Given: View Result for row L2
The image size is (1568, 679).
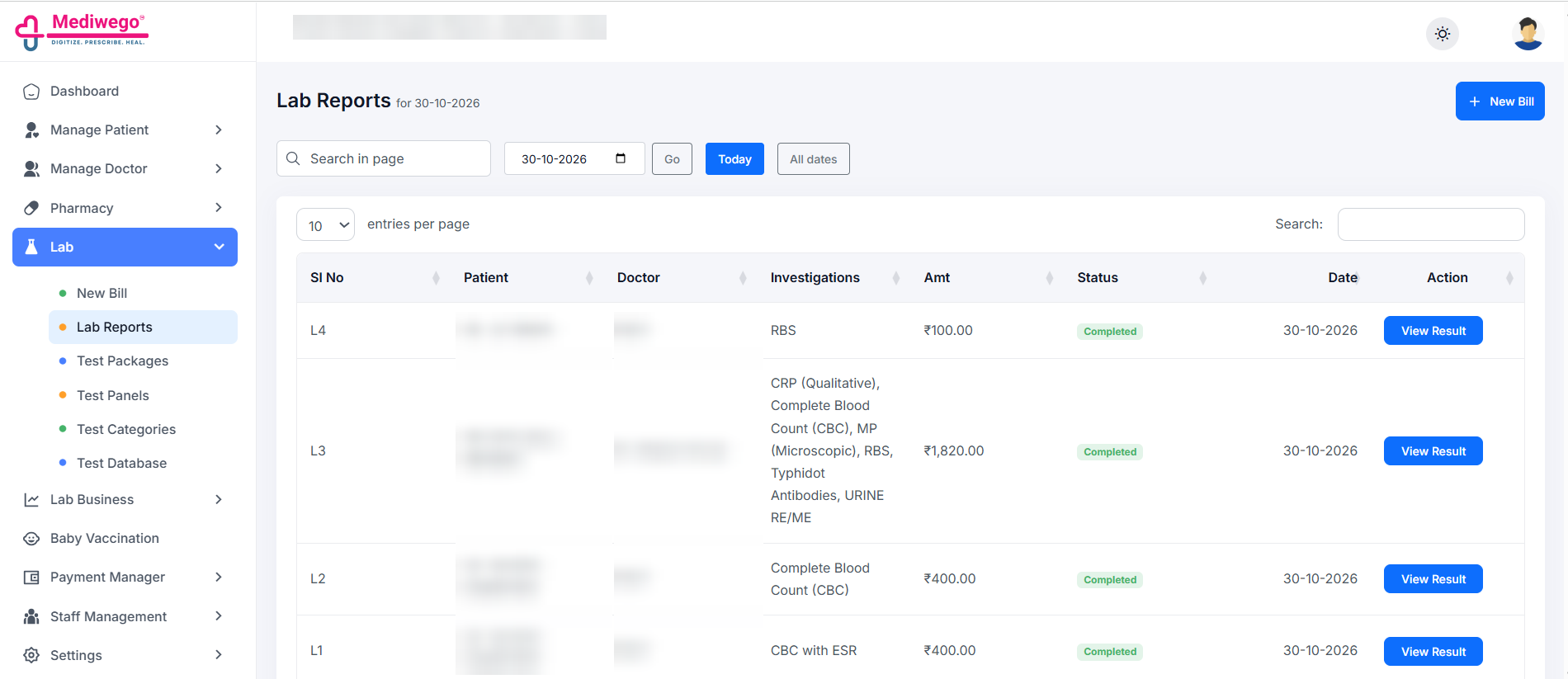Looking at the screenshot, I should click(x=1433, y=579).
